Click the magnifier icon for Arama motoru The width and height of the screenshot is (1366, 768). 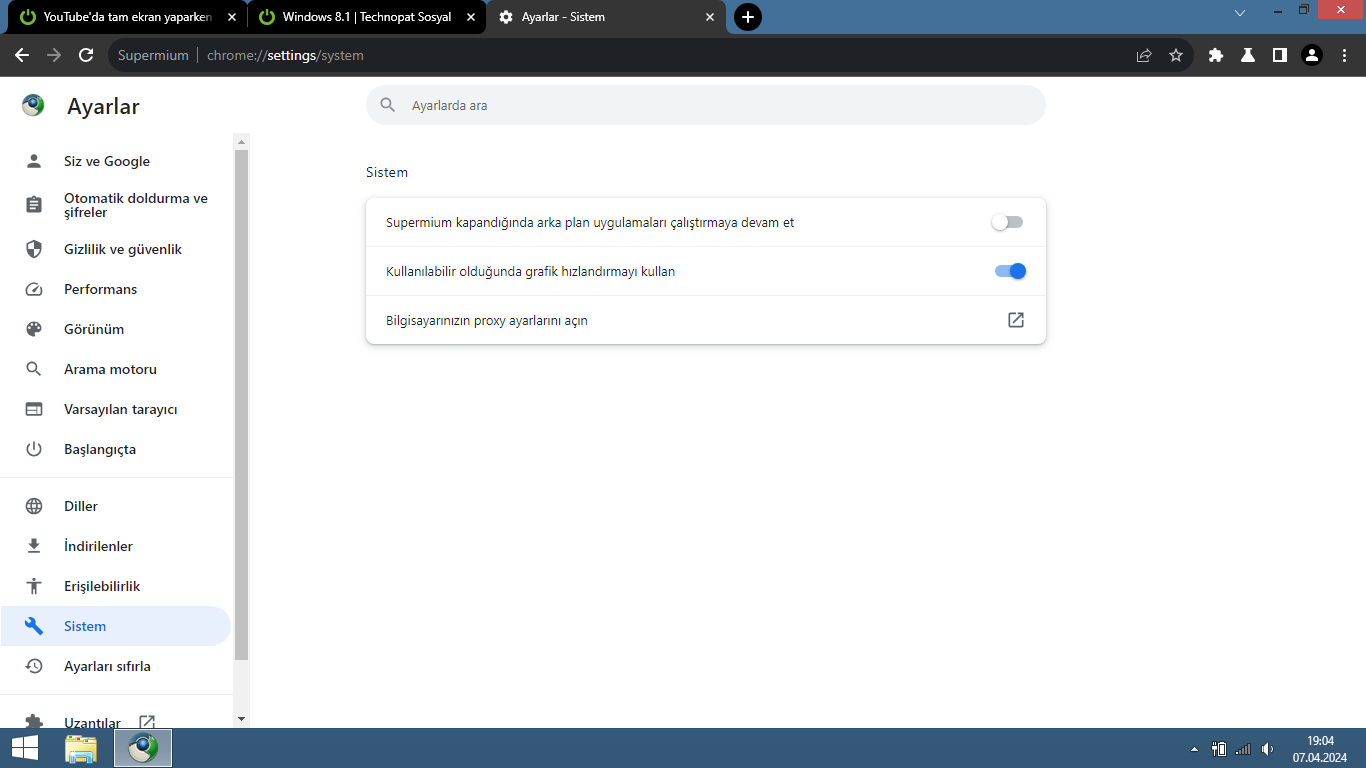34,369
